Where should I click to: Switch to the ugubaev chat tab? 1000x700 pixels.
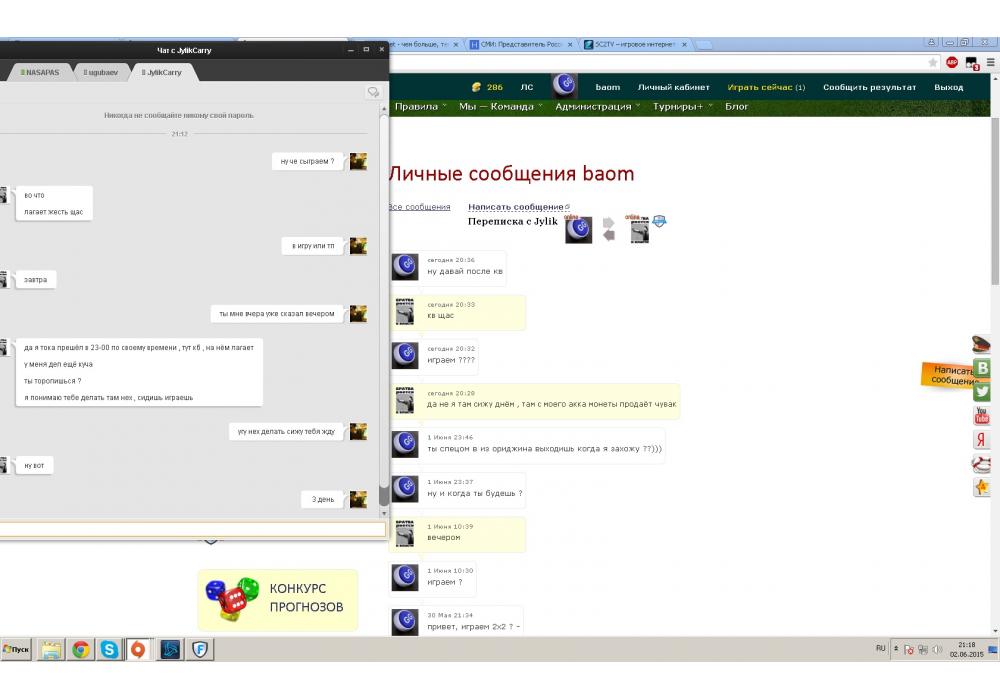100,73
